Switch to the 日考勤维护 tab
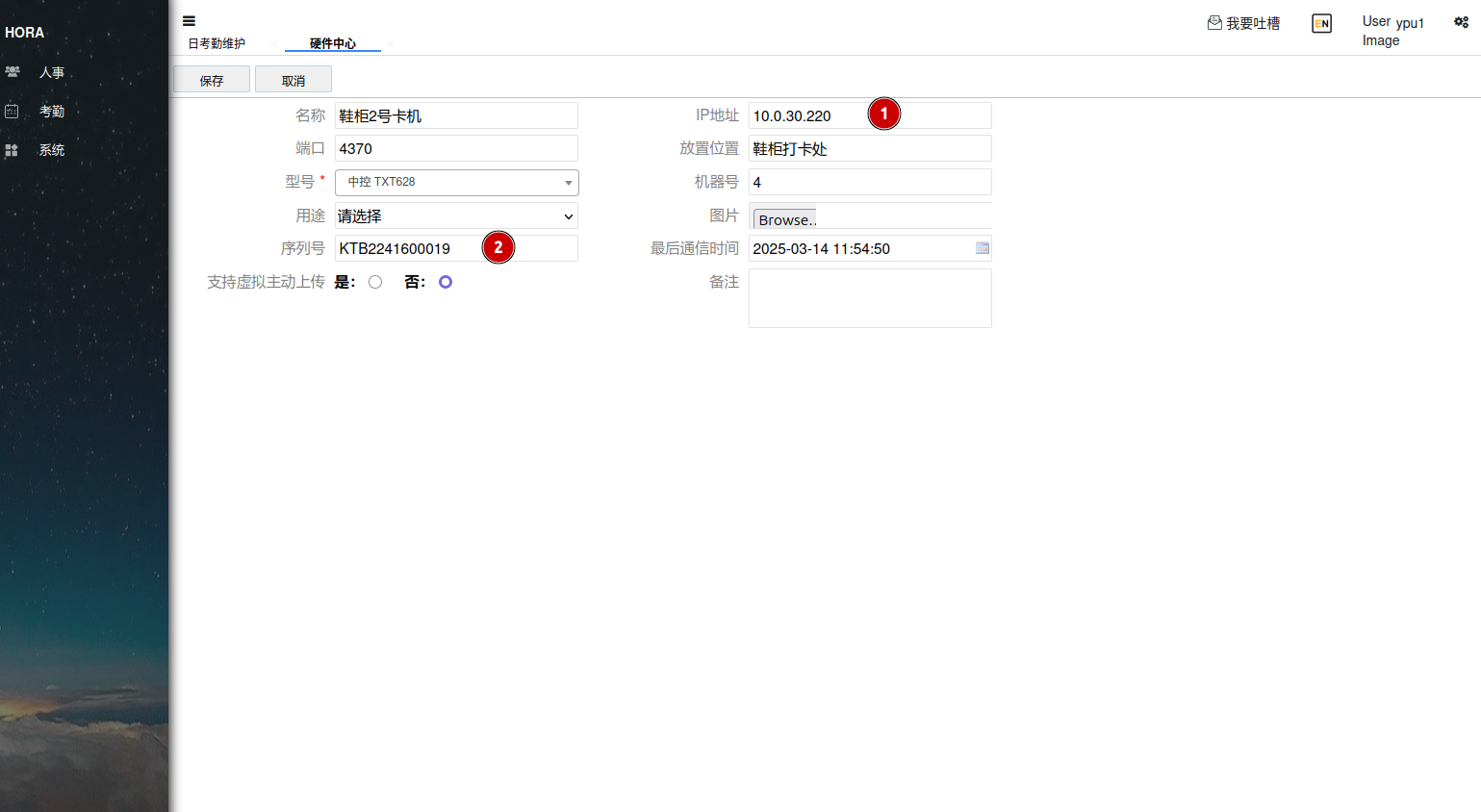Screen dimensions: 1481x812 (x=217, y=43)
